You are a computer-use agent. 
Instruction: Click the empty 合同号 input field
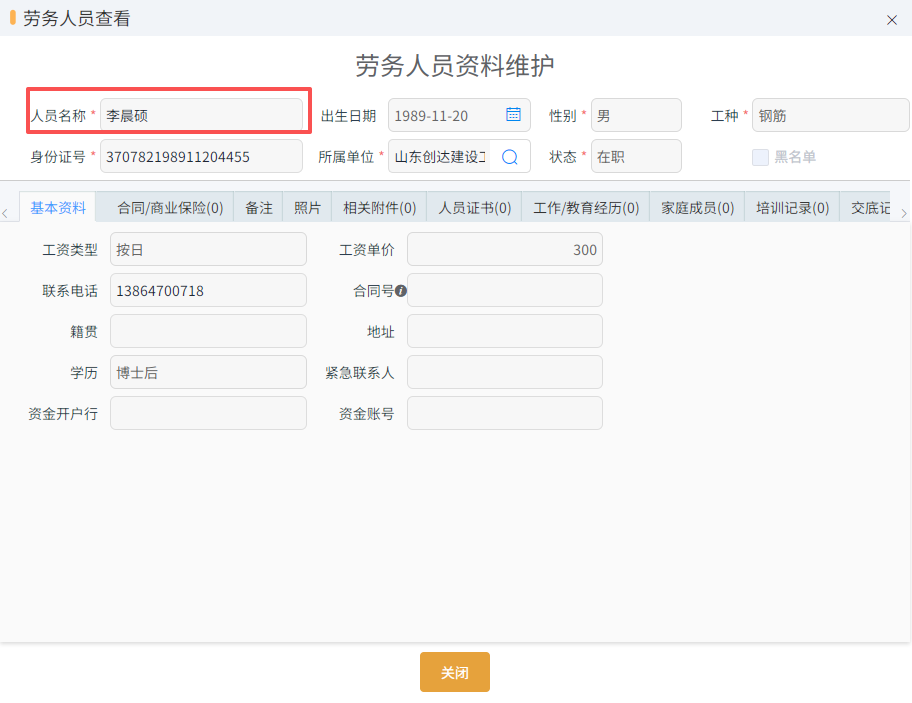tap(505, 290)
